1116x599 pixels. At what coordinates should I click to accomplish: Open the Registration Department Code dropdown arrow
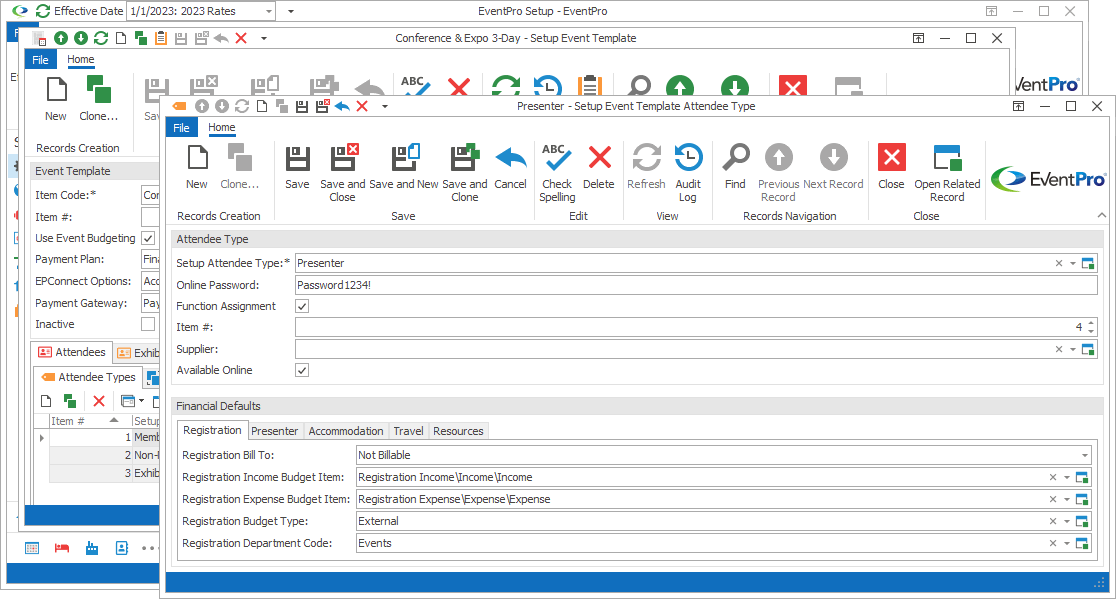(1067, 544)
